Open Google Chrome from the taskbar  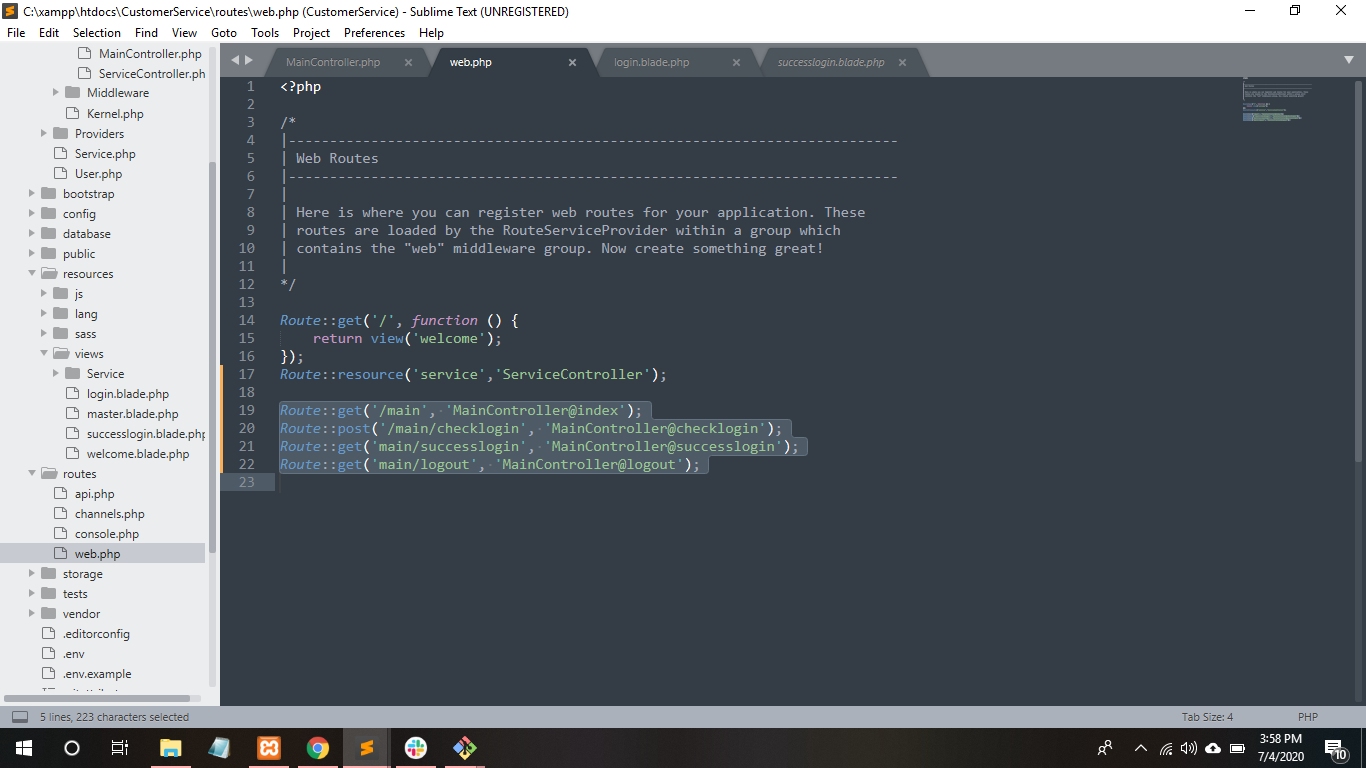pos(318,748)
